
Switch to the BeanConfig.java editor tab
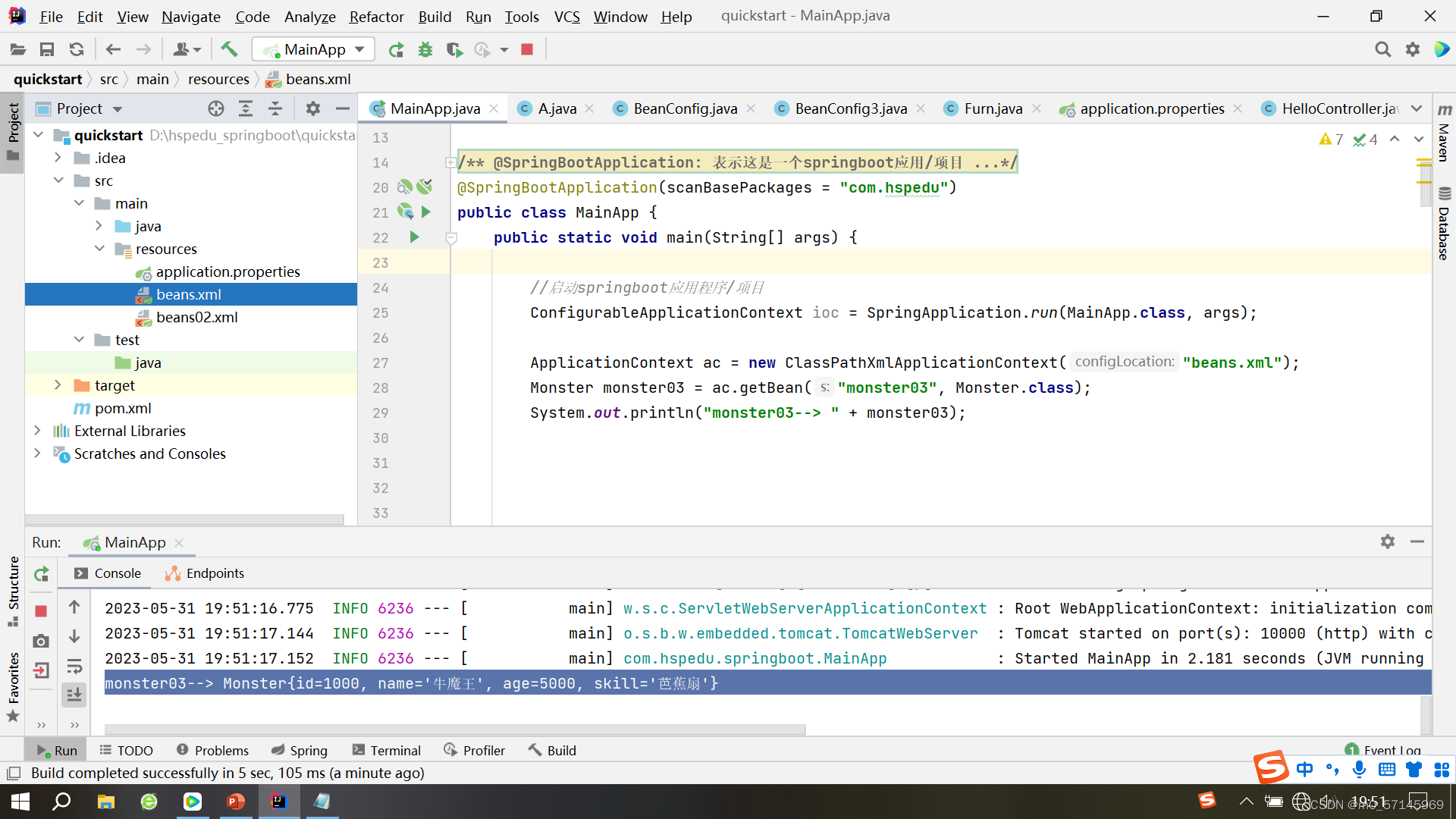682,108
